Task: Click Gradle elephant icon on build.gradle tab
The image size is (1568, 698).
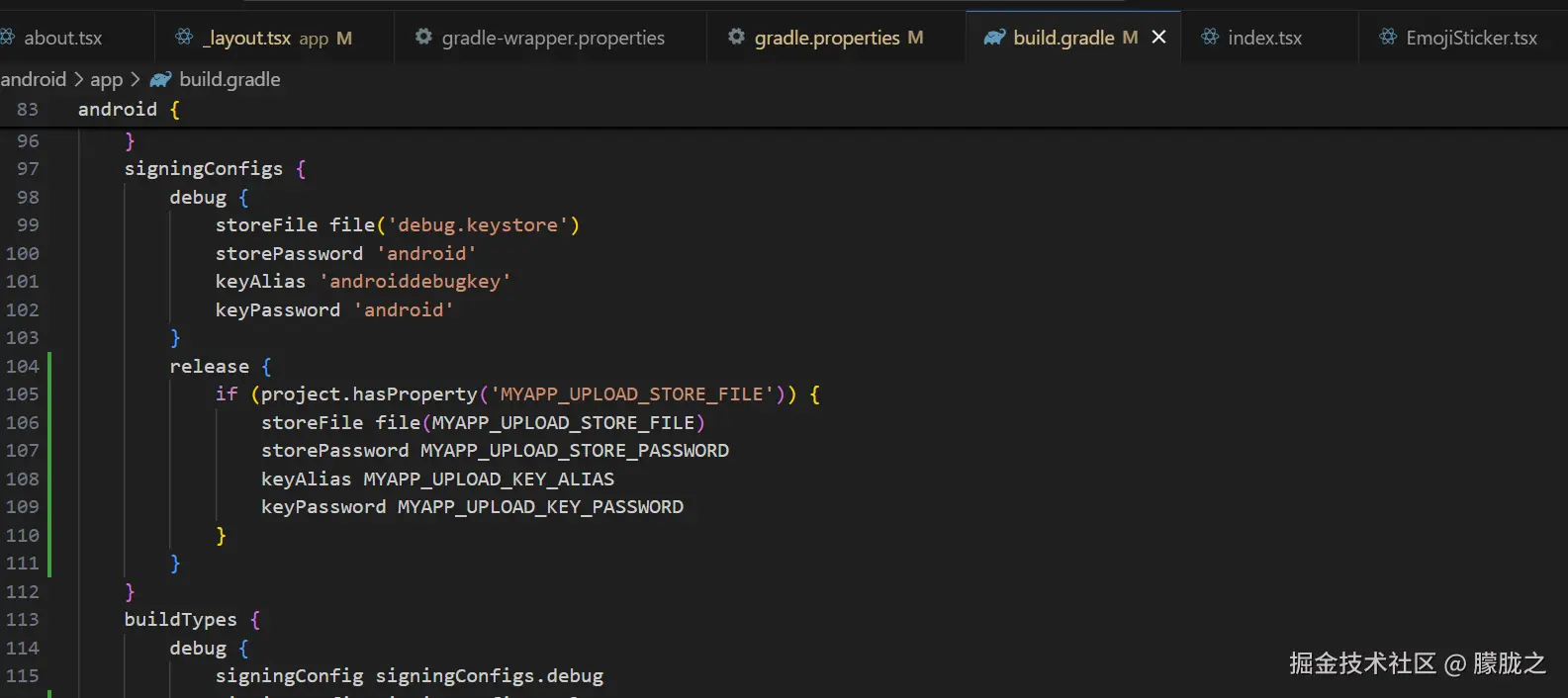Action: (994, 38)
